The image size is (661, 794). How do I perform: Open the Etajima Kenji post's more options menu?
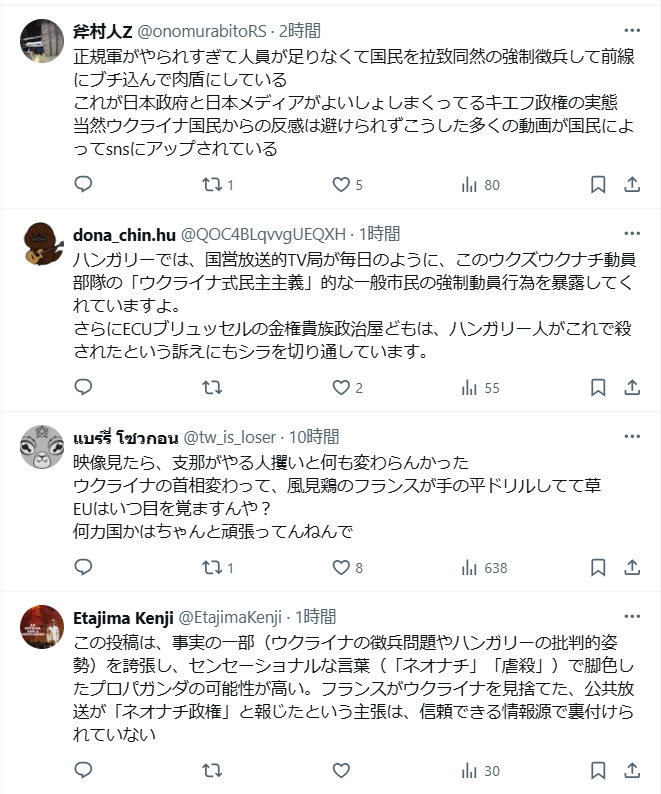point(632,616)
